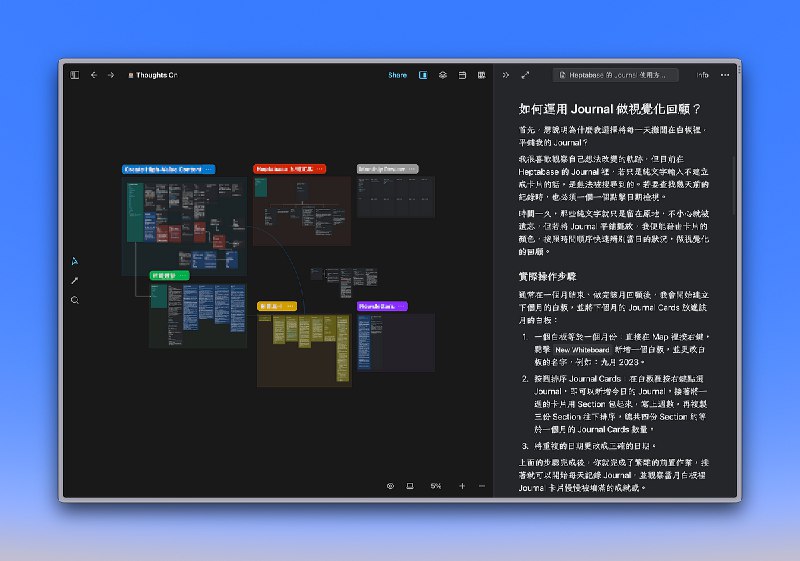The height and width of the screenshot is (561, 800).
Task: Toggle visibility with the eye icon
Action: [391, 486]
